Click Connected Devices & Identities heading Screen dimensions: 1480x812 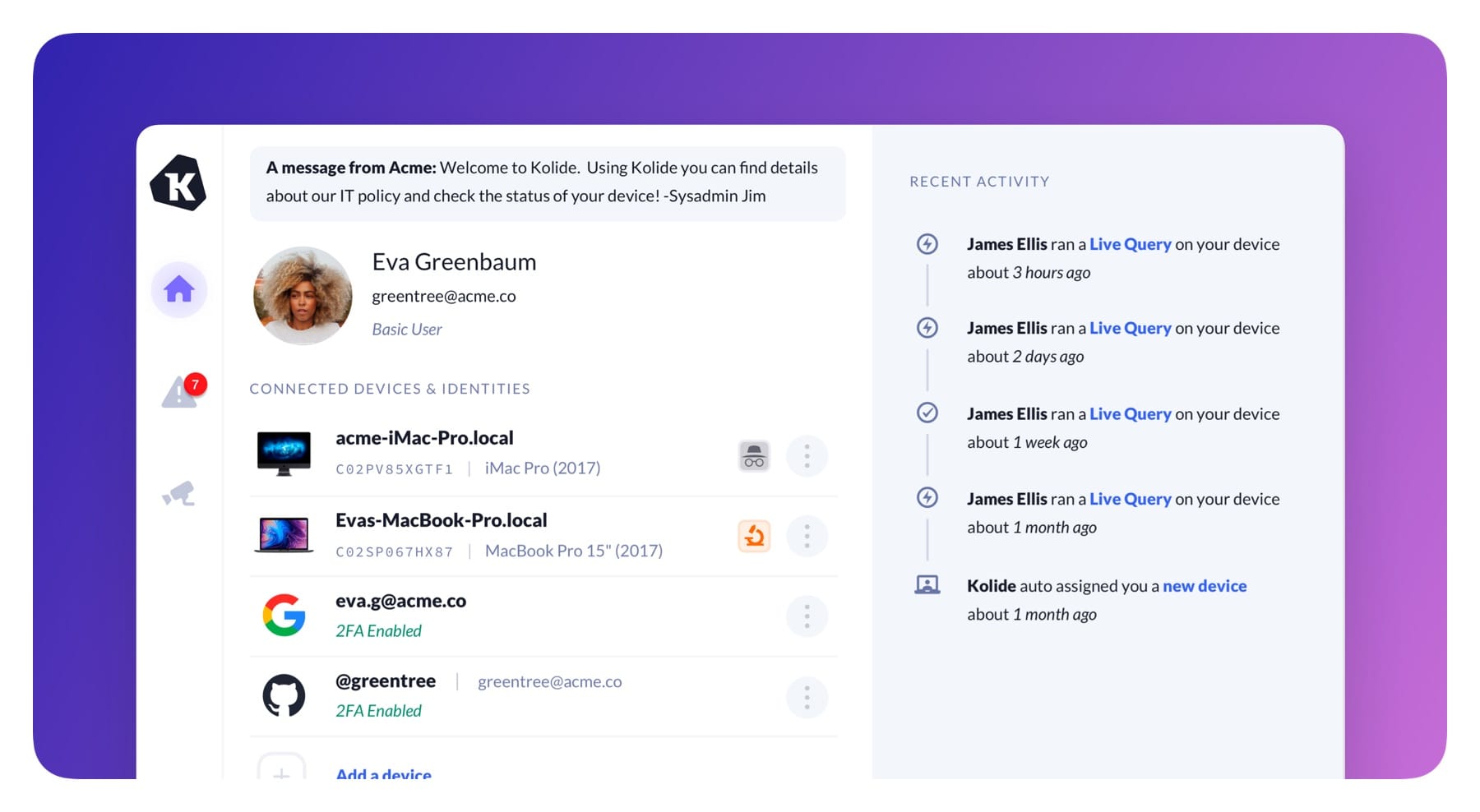[x=390, y=389]
